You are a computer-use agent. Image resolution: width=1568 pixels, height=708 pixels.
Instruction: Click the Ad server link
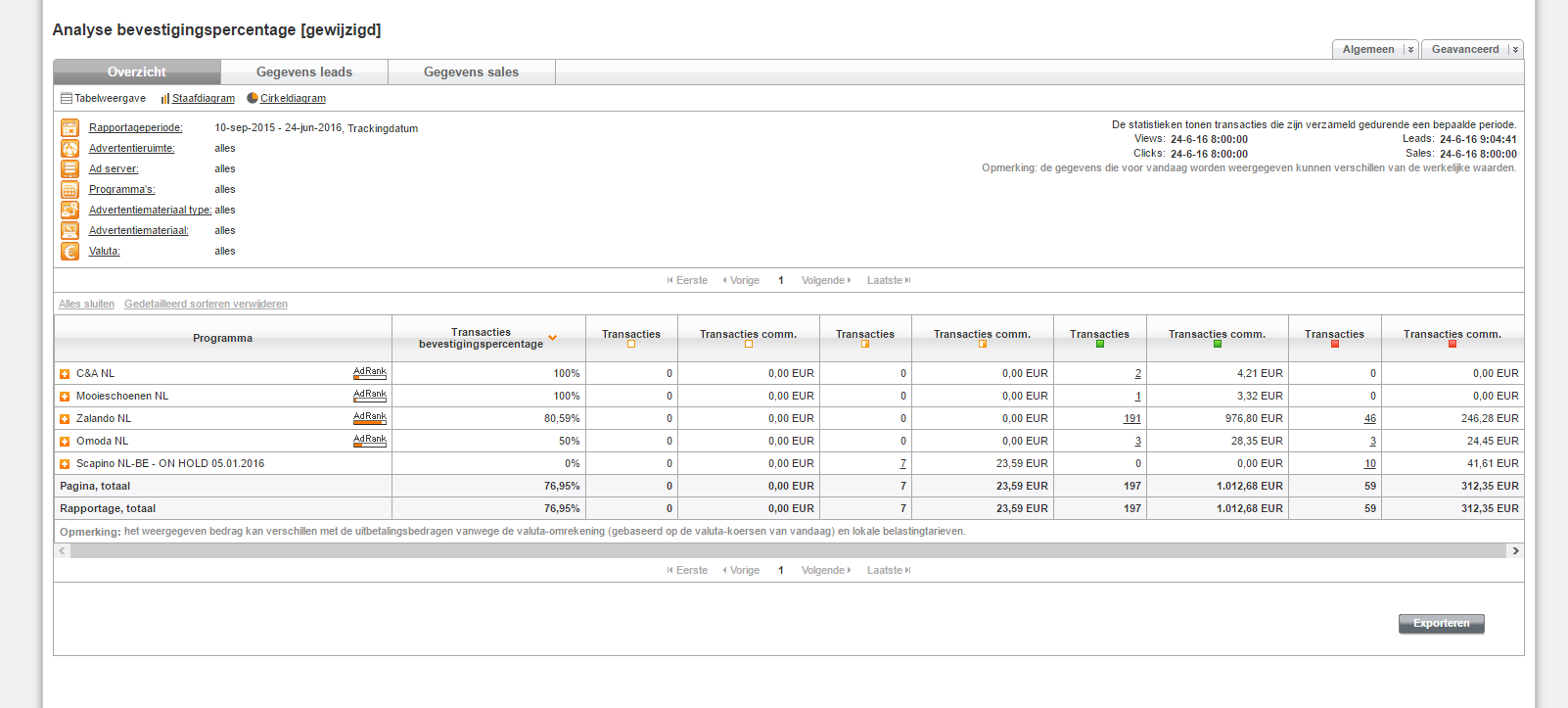tap(114, 169)
